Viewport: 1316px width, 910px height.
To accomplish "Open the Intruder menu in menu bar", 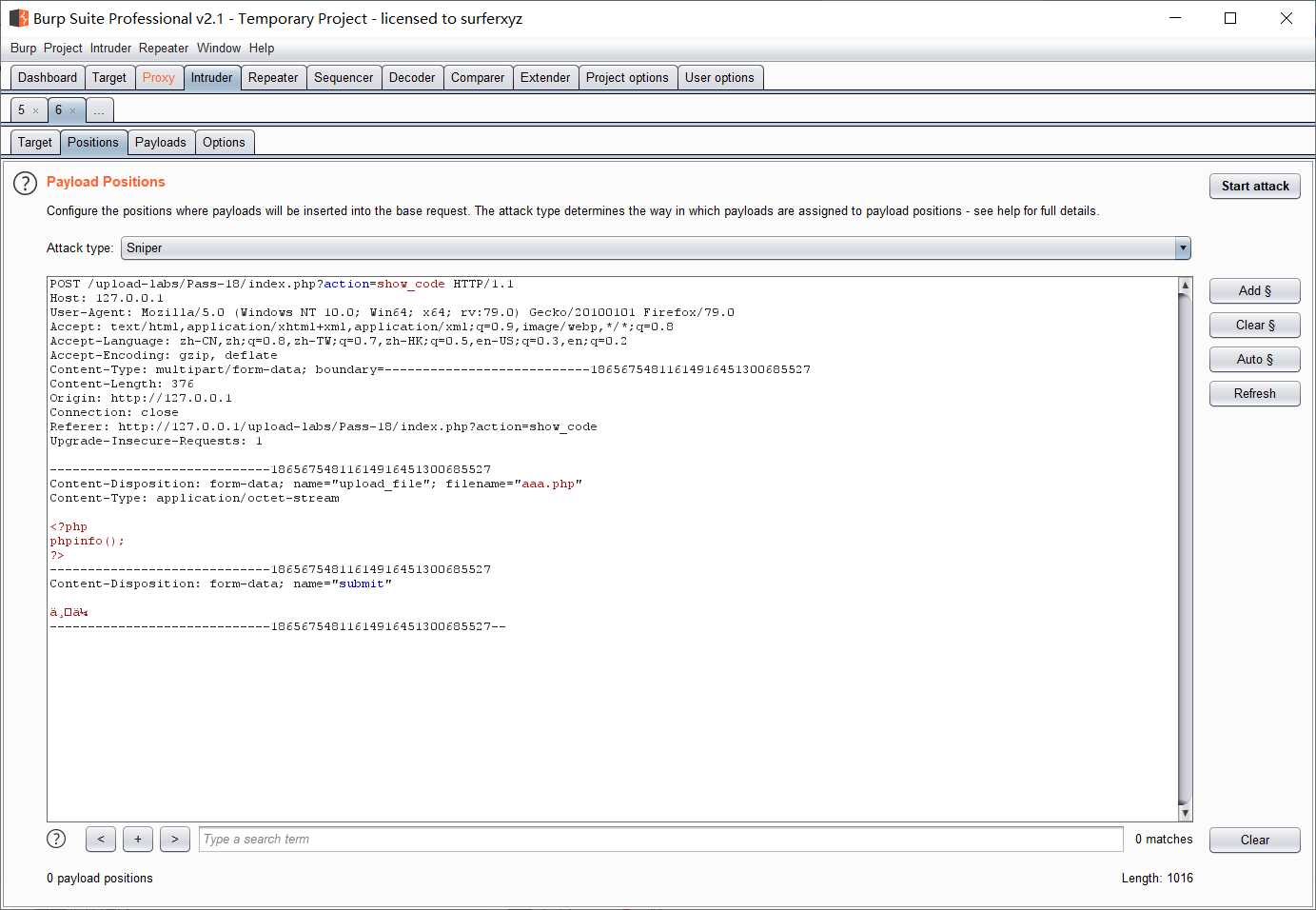I will 111,49.
